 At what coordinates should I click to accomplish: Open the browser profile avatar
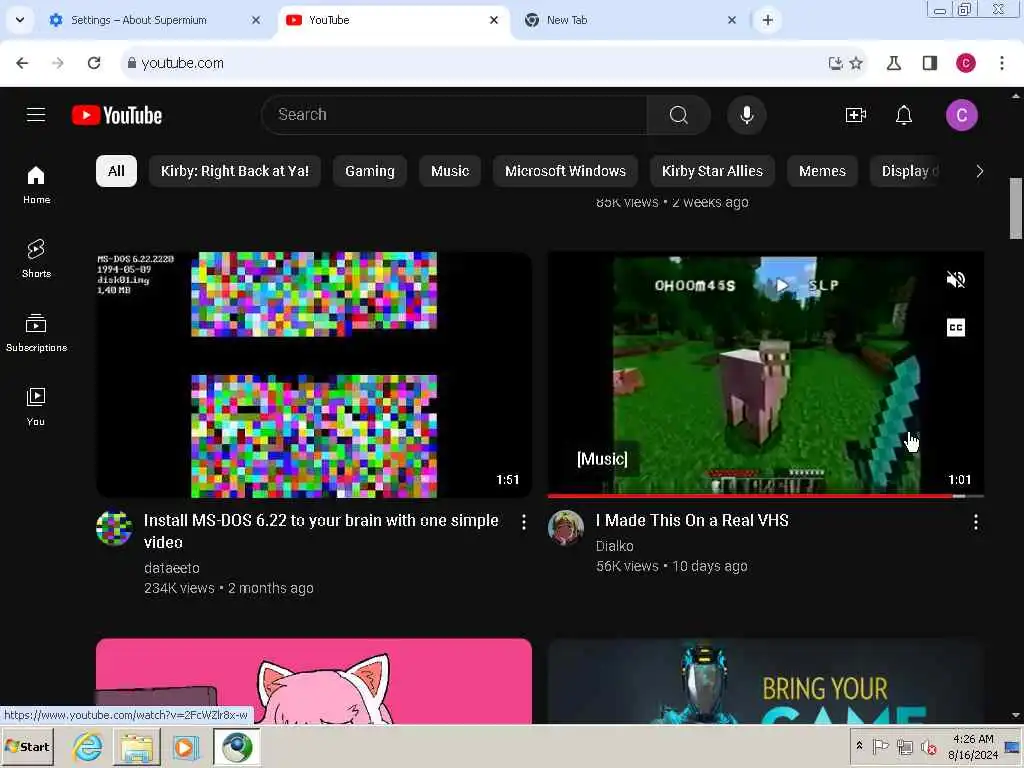966,63
